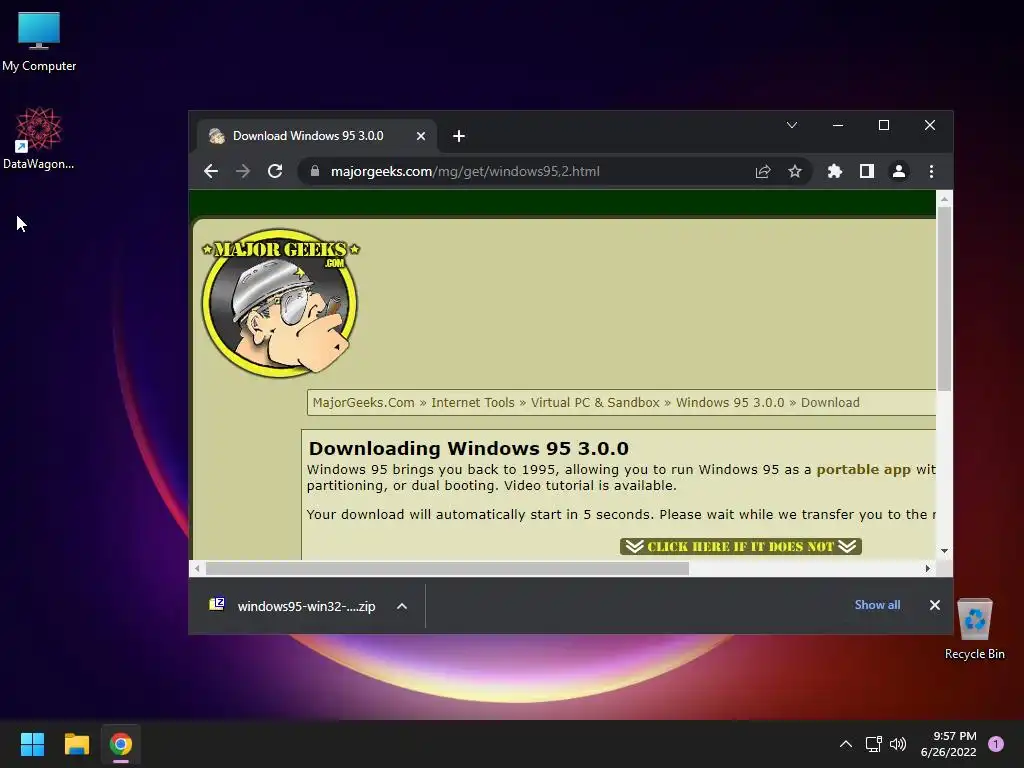The image size is (1024, 768).
Task: Click Show all downloads
Action: (x=877, y=605)
